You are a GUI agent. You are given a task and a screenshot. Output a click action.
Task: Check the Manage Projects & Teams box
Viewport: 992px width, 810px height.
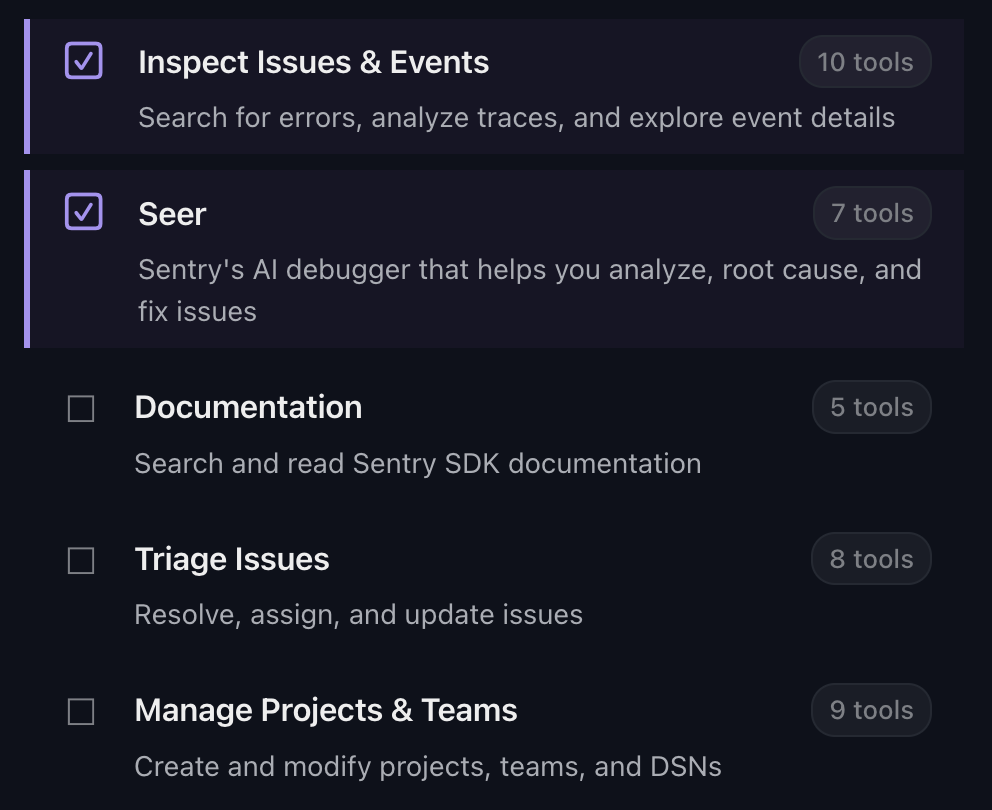point(81,712)
